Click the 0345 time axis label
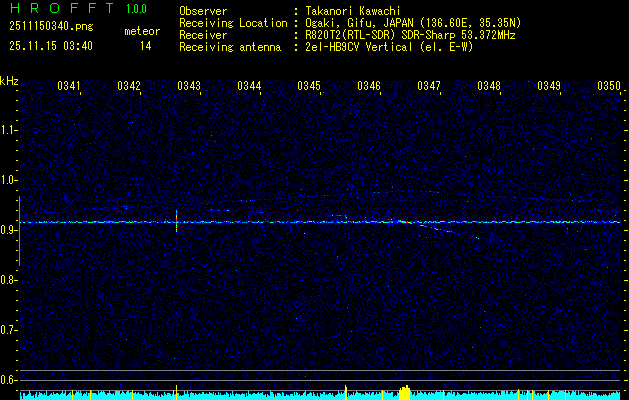 click(x=309, y=86)
